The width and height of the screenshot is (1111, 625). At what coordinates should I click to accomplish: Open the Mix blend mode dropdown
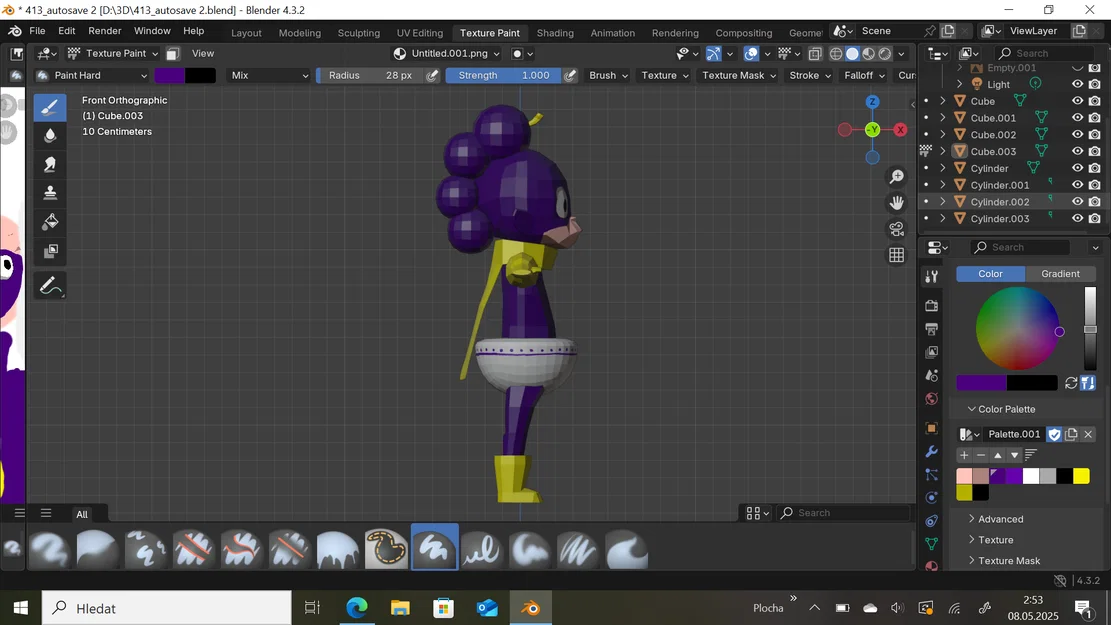tap(270, 75)
